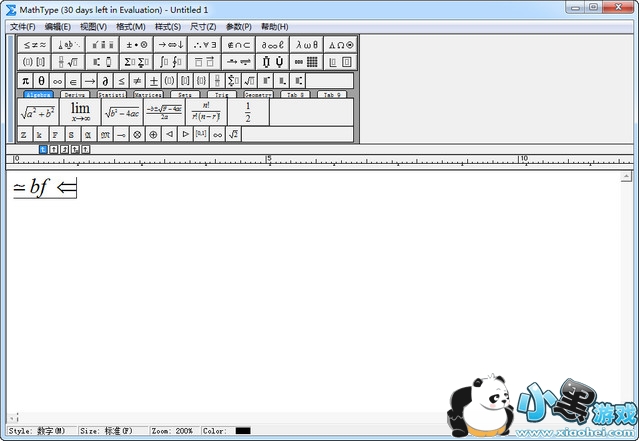639x441 pixels.
Task: Insert the lim x→∞ expression
Action: pos(80,112)
